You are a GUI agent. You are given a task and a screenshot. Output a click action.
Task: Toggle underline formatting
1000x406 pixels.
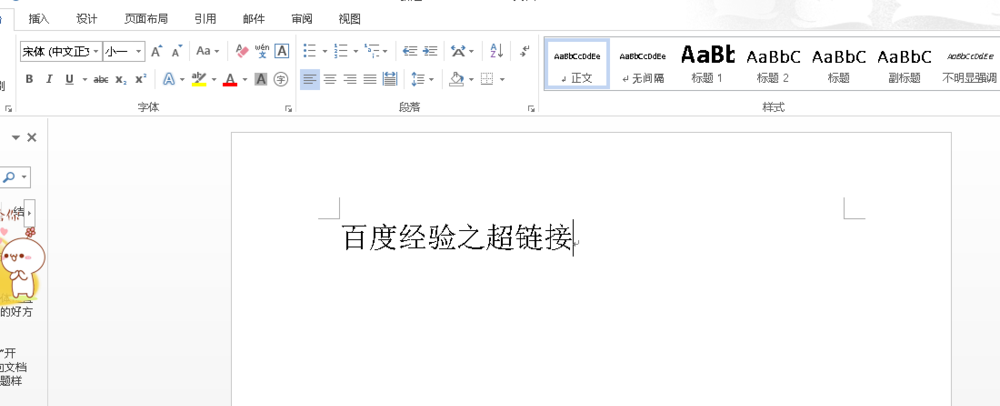[69, 80]
